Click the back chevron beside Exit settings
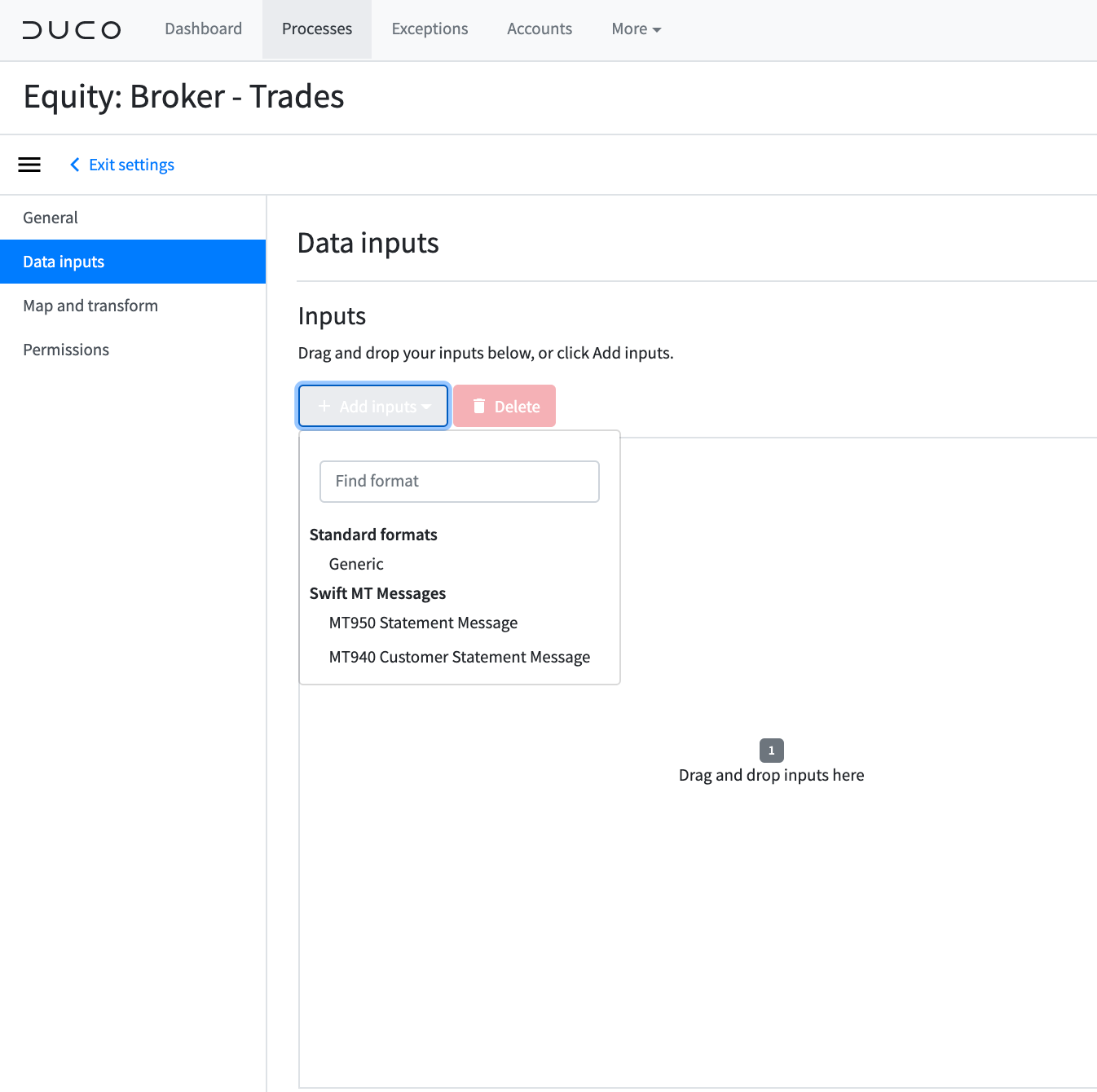 (74, 165)
